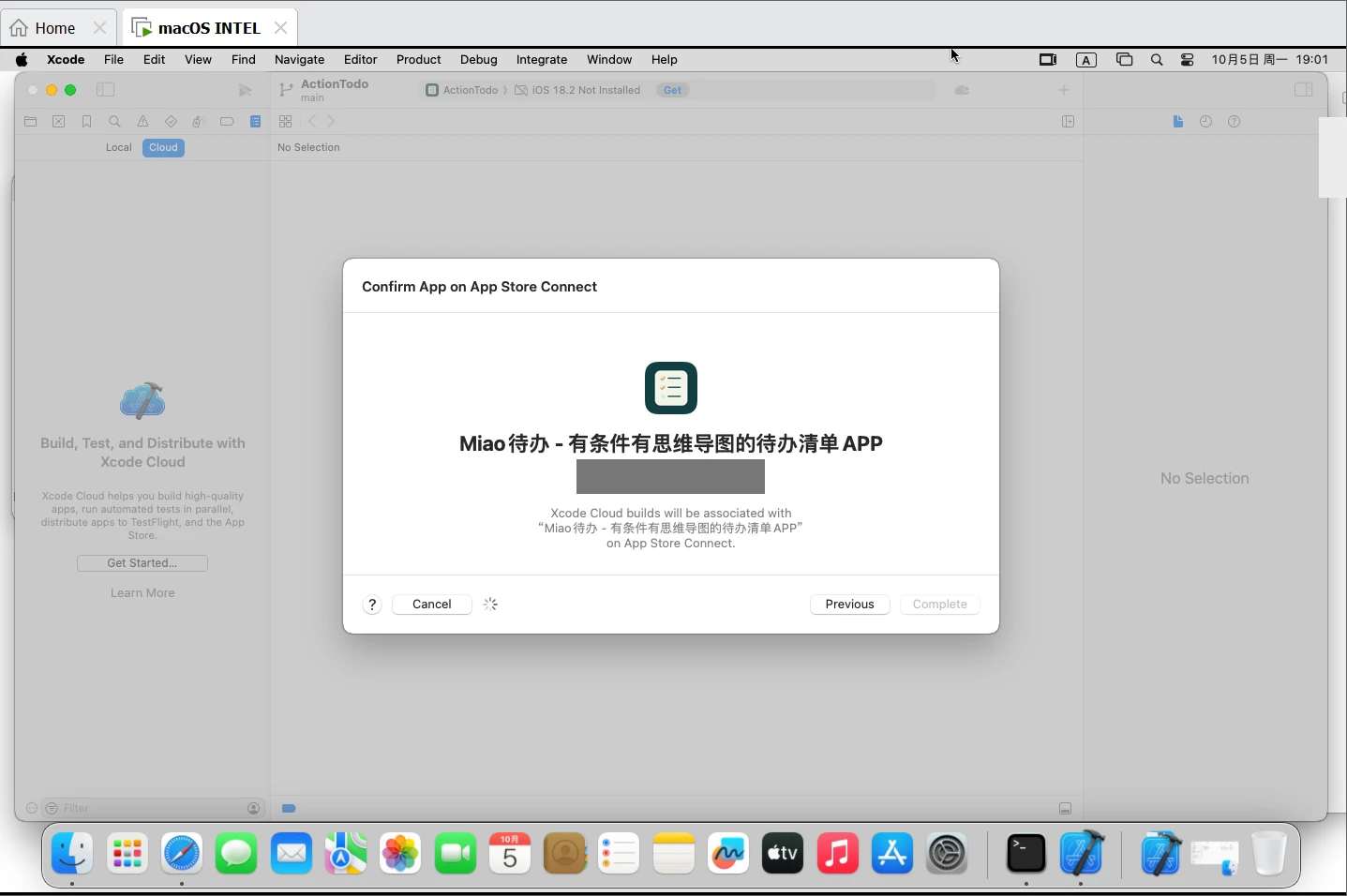Screen dimensions: 1347x896
Task: Open Spotlight search in menu bar
Action: pyautogui.click(x=1157, y=59)
